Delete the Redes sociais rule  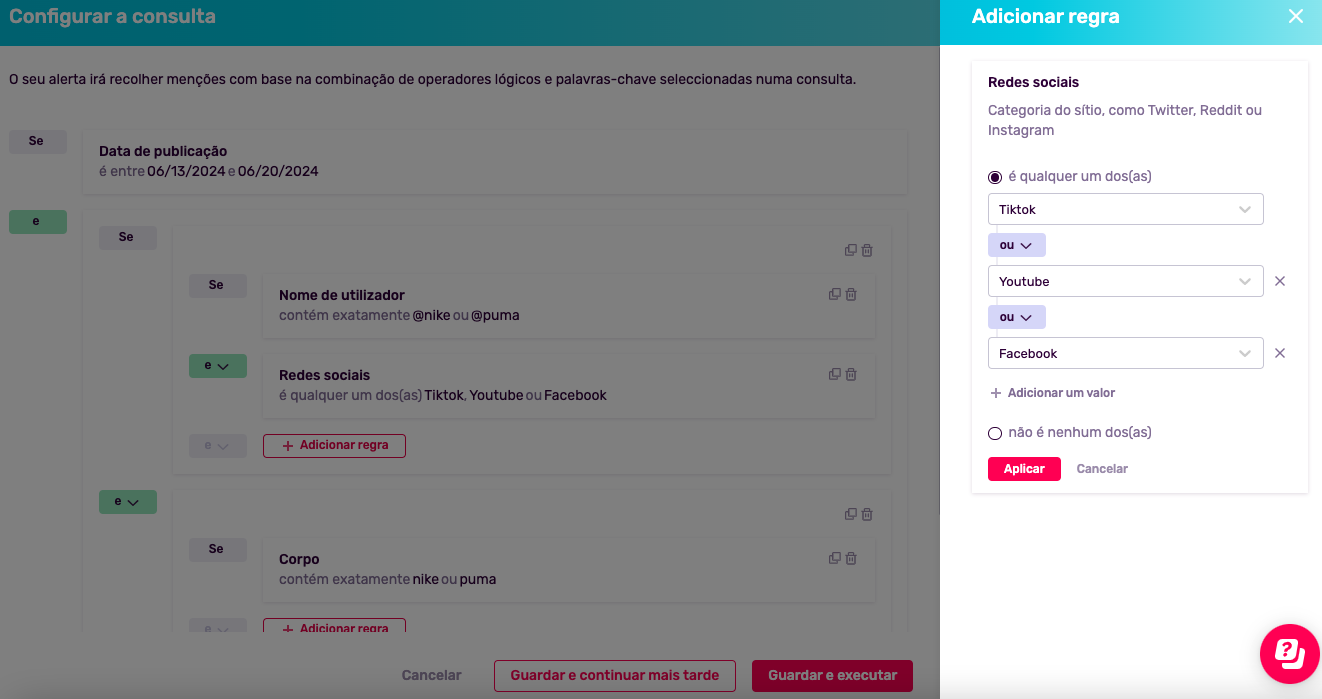(851, 374)
